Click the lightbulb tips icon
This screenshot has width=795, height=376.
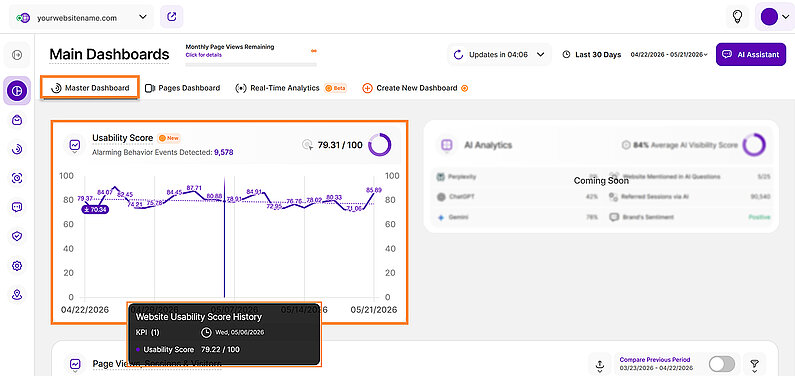[x=738, y=17]
